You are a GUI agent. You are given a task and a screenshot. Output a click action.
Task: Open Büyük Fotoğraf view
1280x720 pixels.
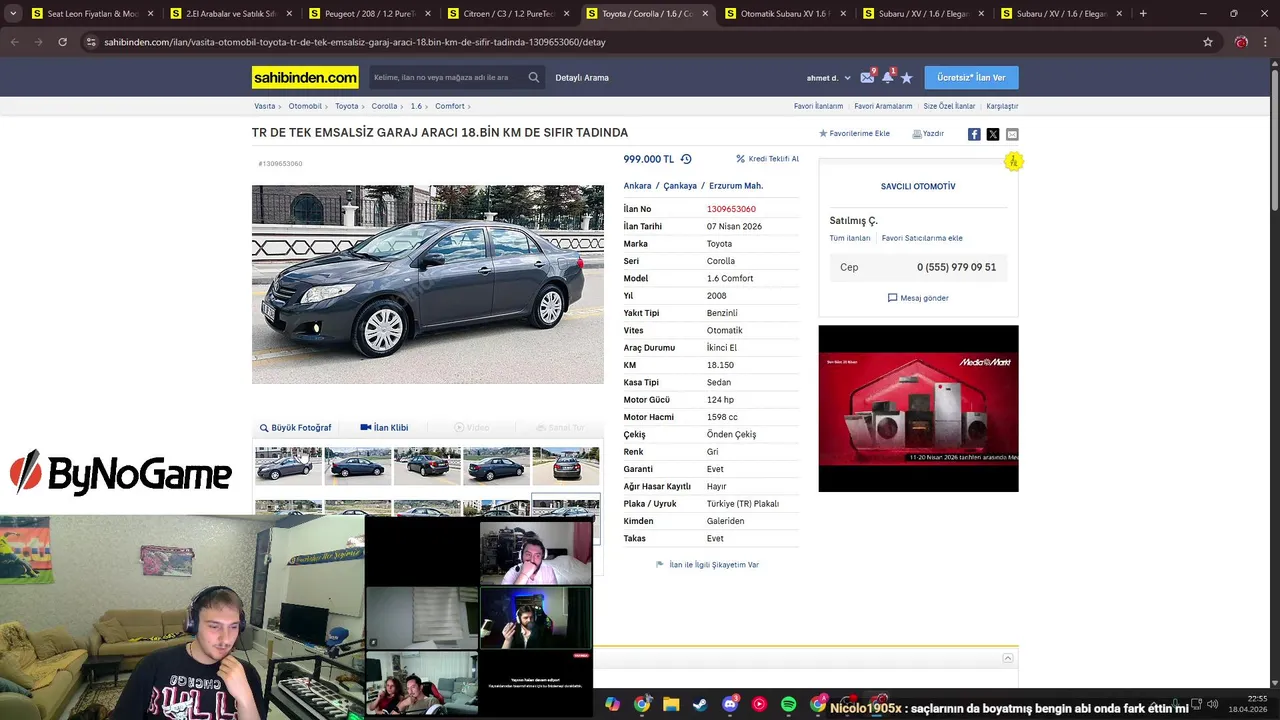coord(295,427)
